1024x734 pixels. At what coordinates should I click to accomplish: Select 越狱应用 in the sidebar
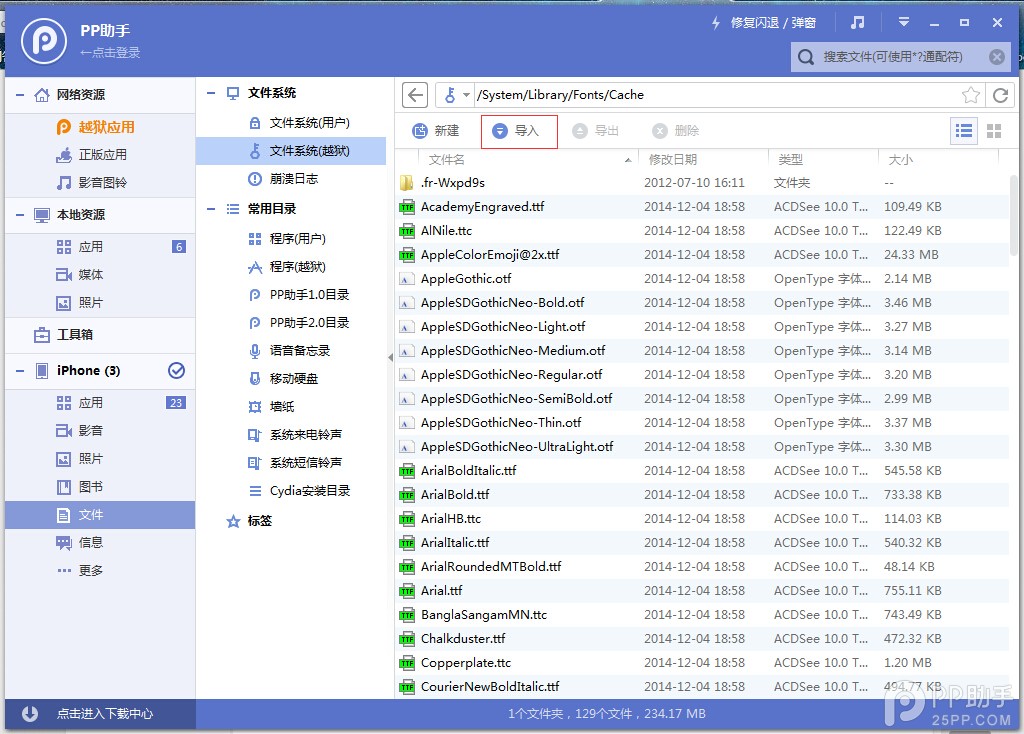point(106,127)
